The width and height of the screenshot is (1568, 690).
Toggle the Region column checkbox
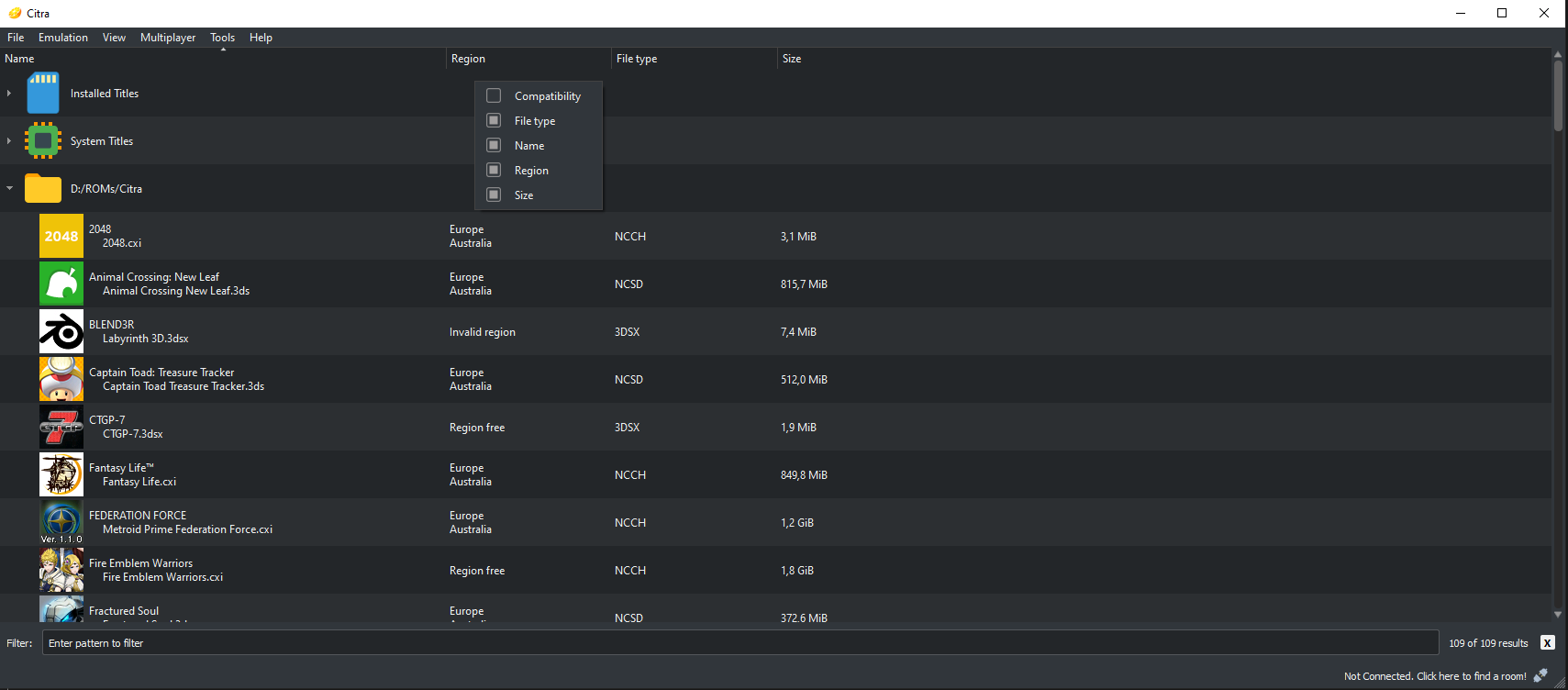[494, 170]
